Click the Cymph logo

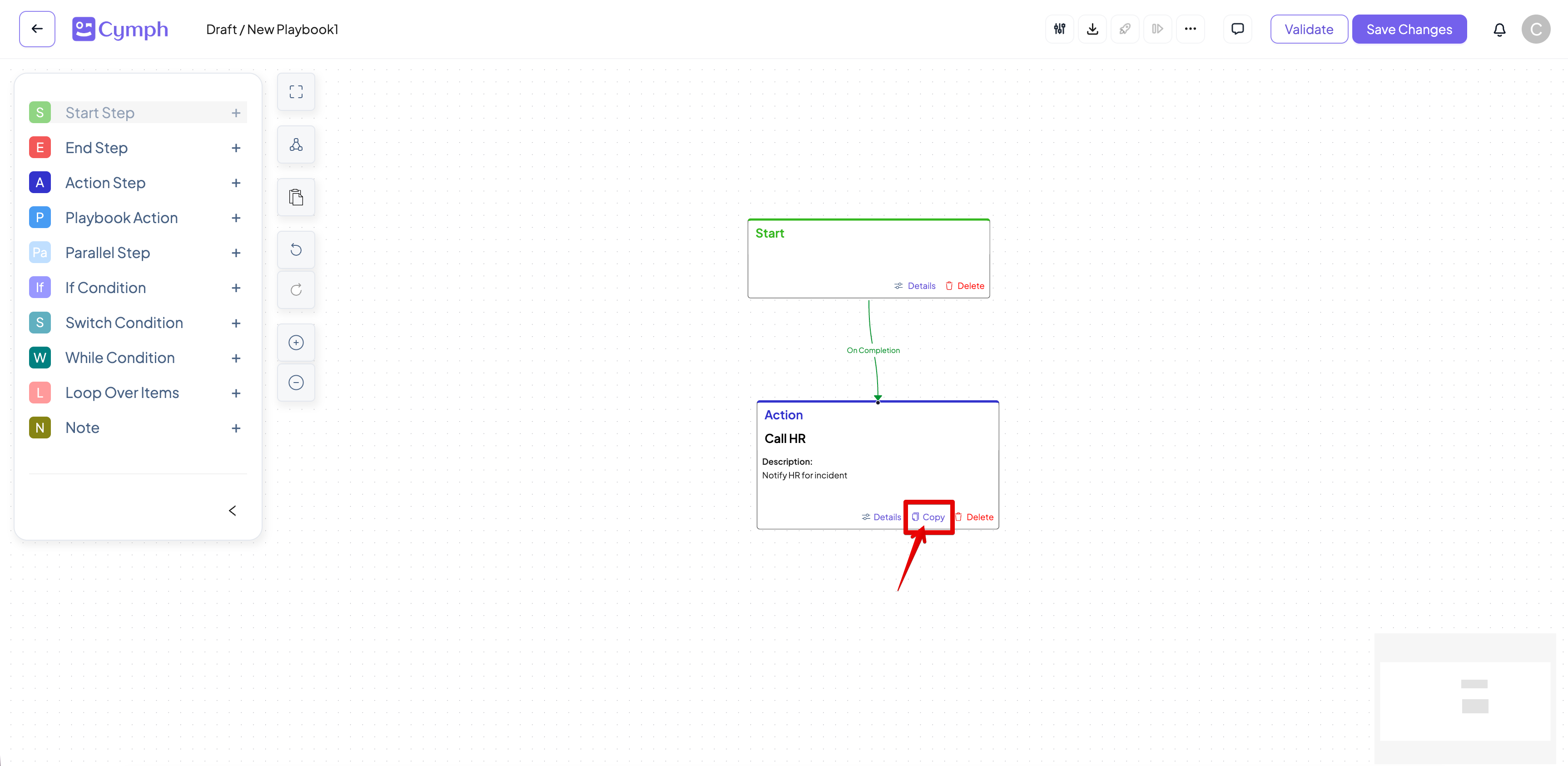point(119,29)
